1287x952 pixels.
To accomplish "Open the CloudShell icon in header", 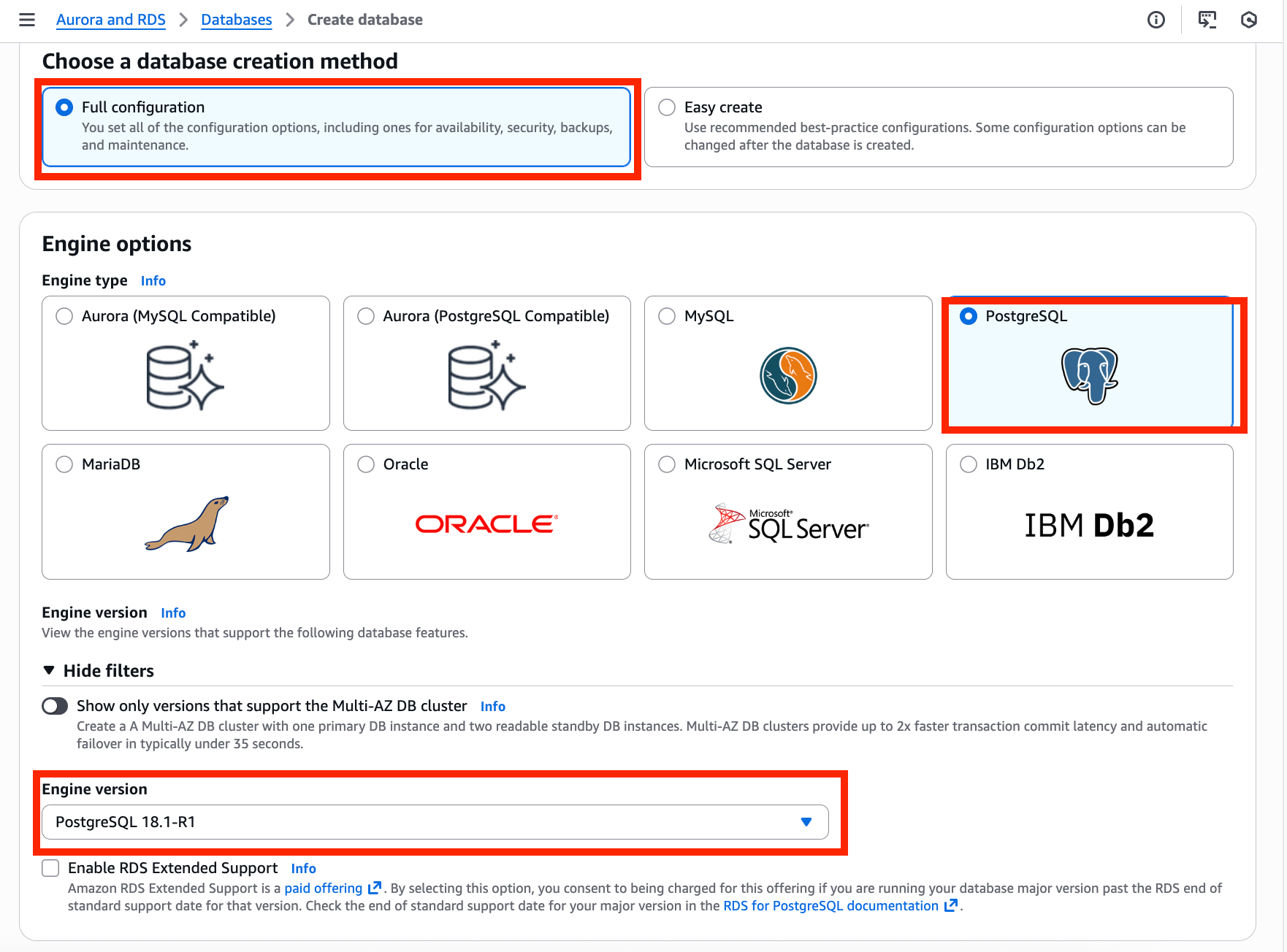I will [1207, 20].
